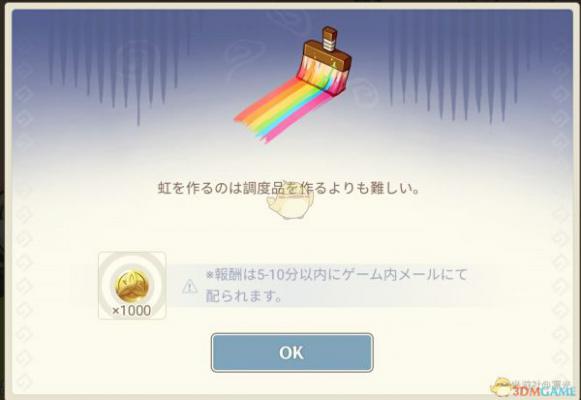Click the rainbow paint streak

pos(282,111)
